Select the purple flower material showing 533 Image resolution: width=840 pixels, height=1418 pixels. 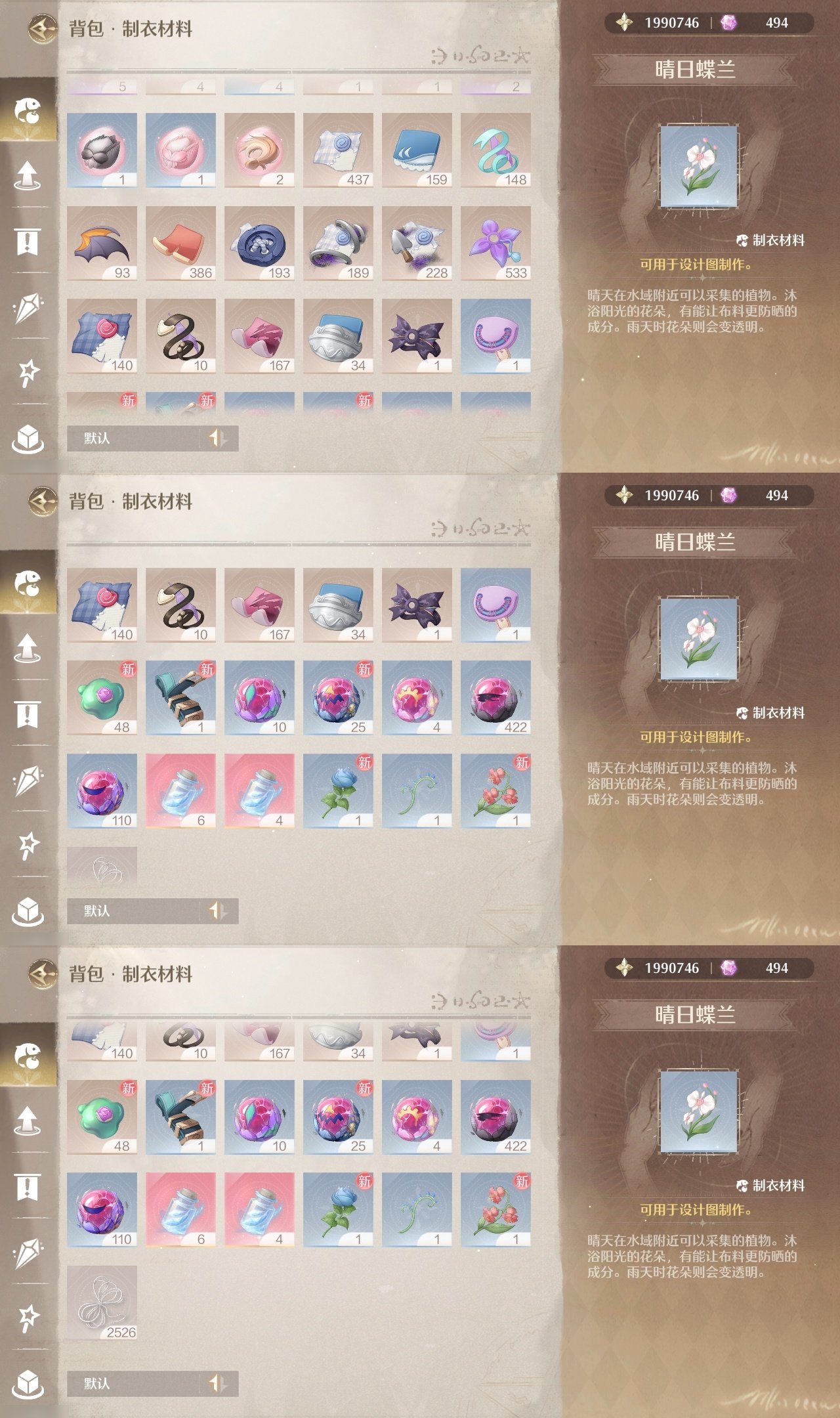(495, 243)
